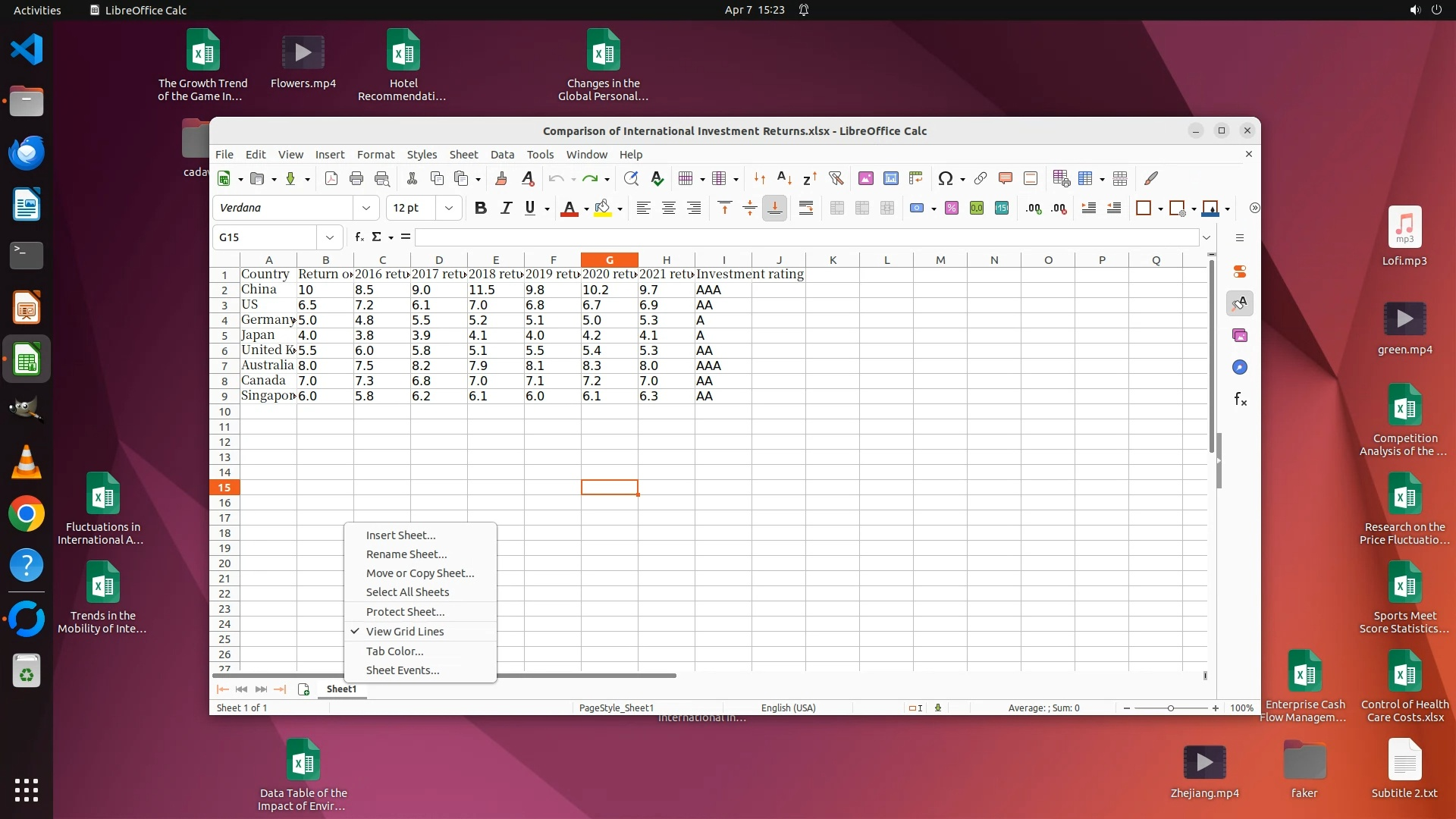Click the Sort Ascending toolbar icon
The height and width of the screenshot is (819, 1456).
(785, 178)
